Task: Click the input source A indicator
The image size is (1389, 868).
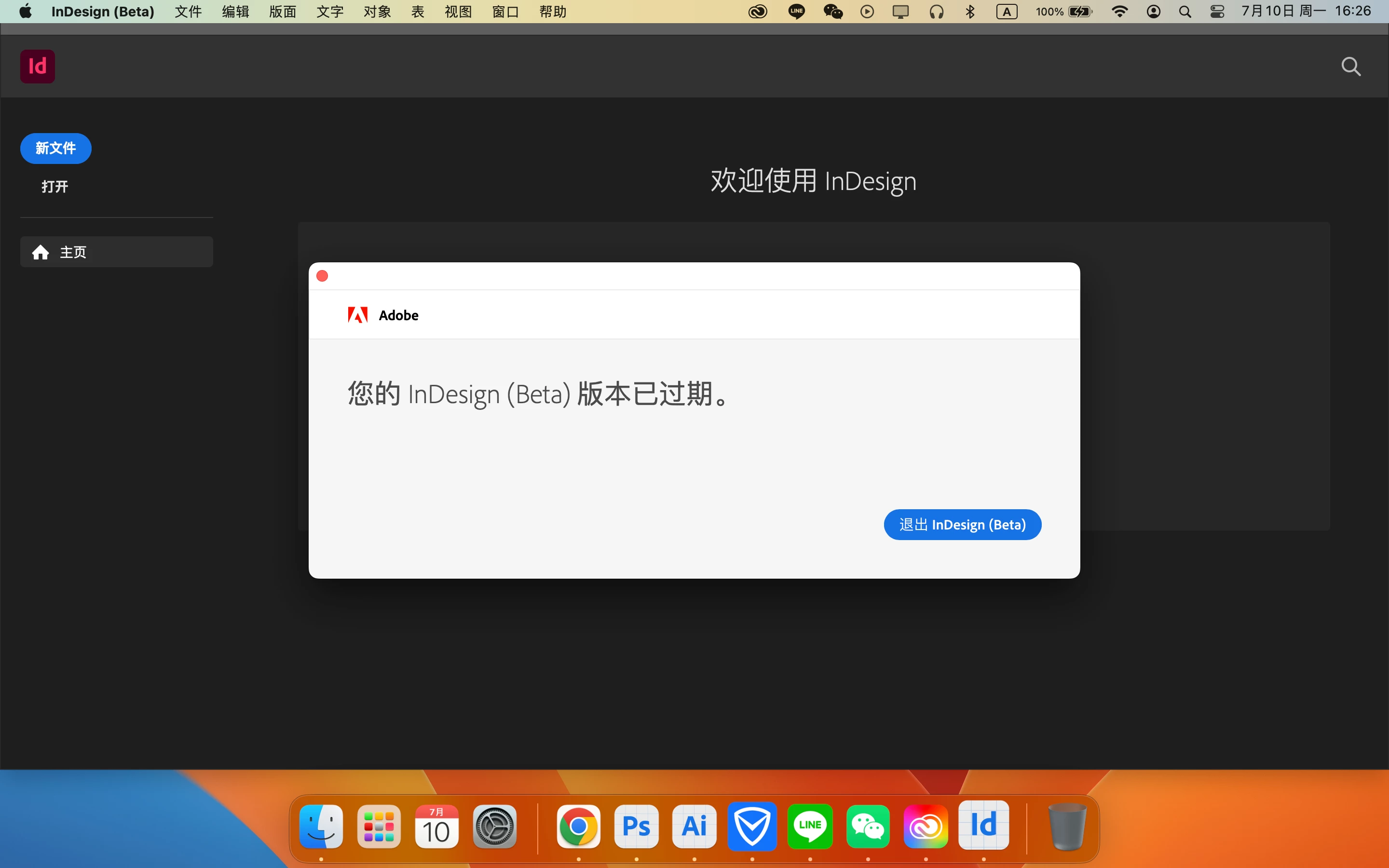Action: [x=1007, y=12]
